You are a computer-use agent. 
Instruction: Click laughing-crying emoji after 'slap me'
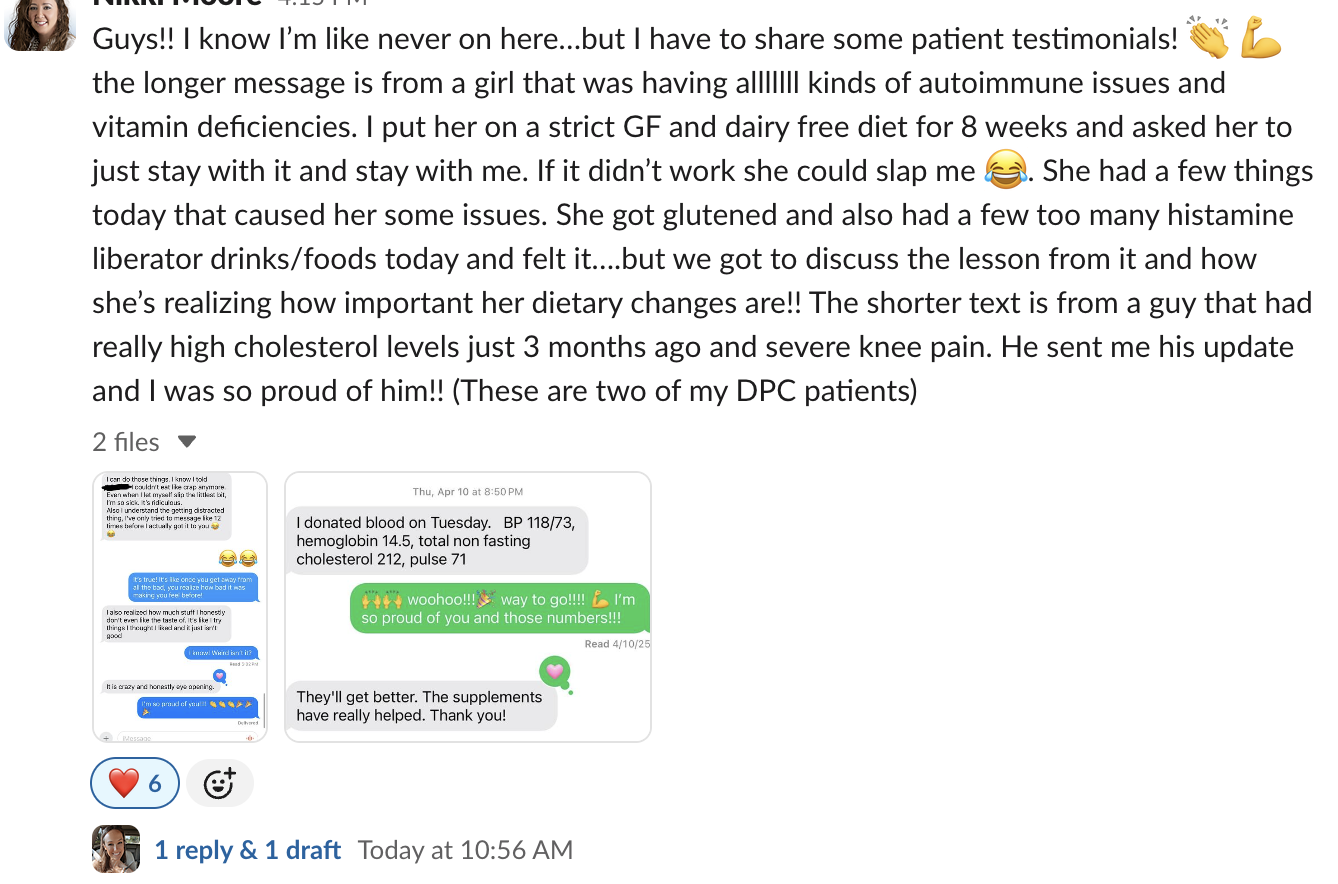(1005, 170)
